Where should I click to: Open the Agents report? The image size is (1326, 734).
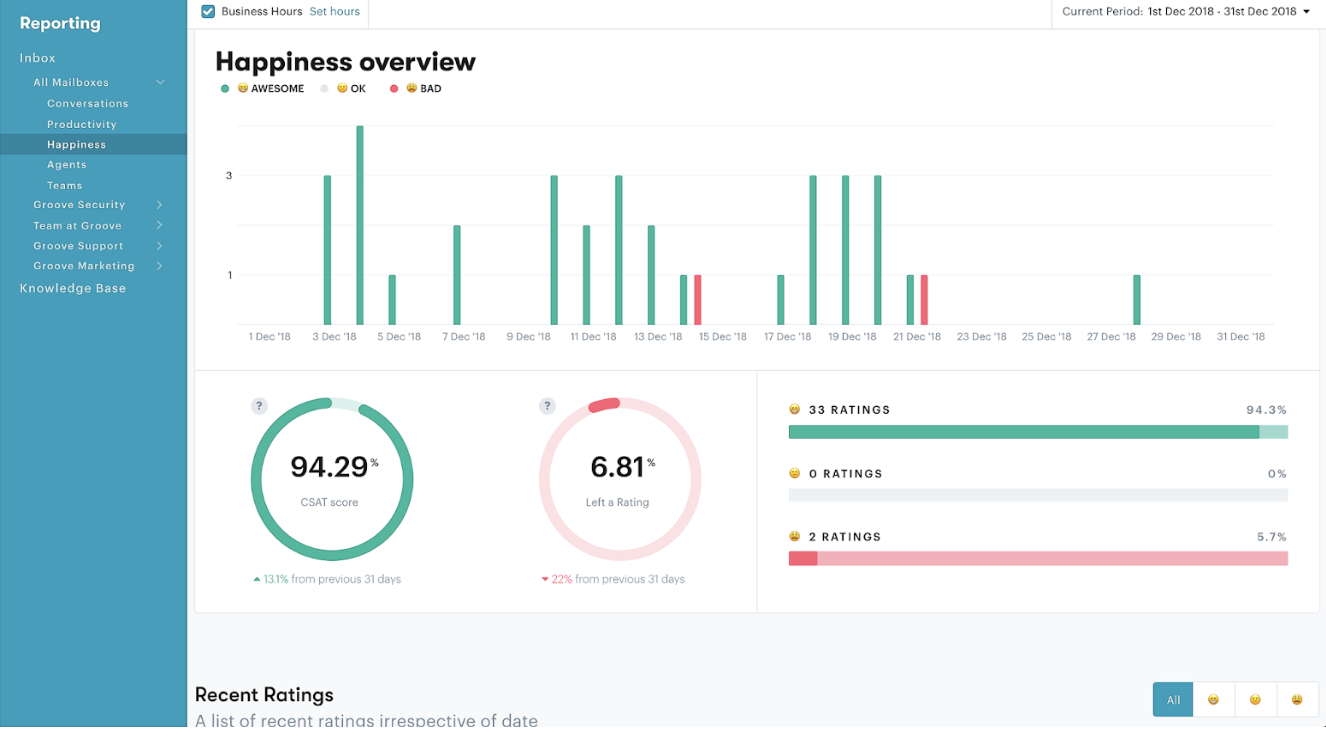[67, 165]
